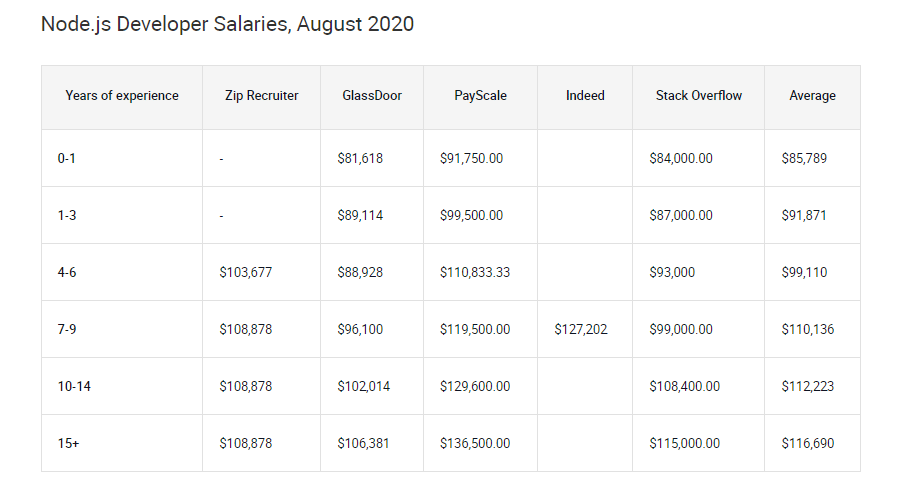The width and height of the screenshot is (900, 488).
Task: Select the 10-14 years experience row label
Action: tap(73, 386)
